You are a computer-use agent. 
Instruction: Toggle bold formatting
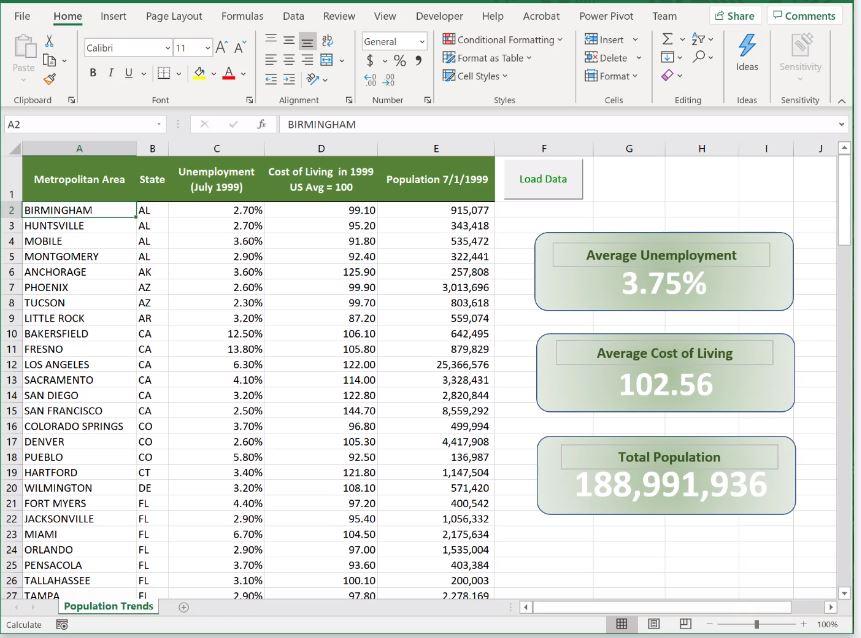point(93,72)
